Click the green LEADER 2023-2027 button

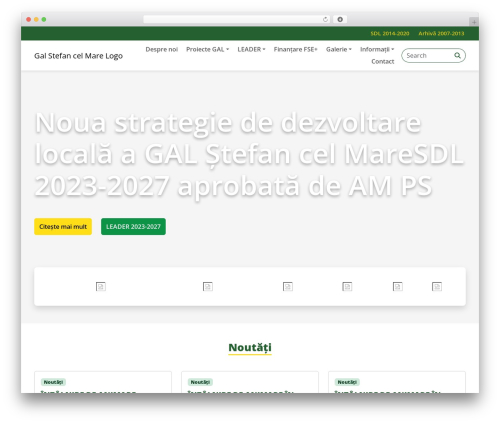133,227
